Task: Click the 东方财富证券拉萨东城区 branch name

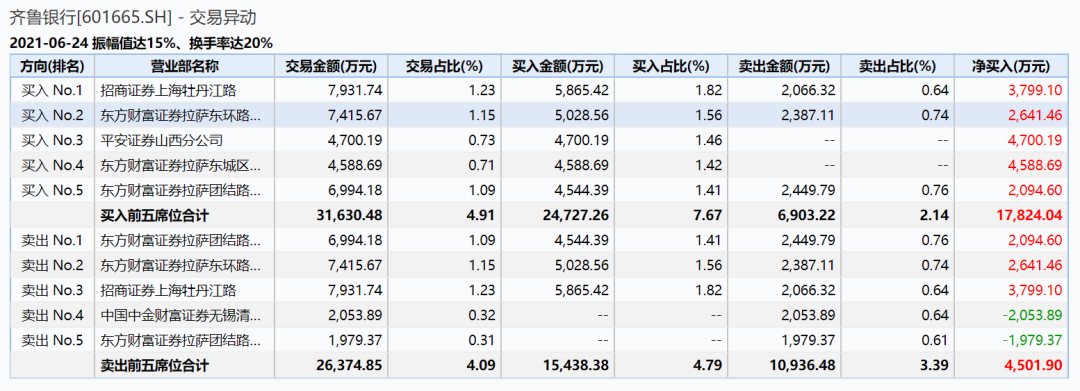Action: click(181, 165)
